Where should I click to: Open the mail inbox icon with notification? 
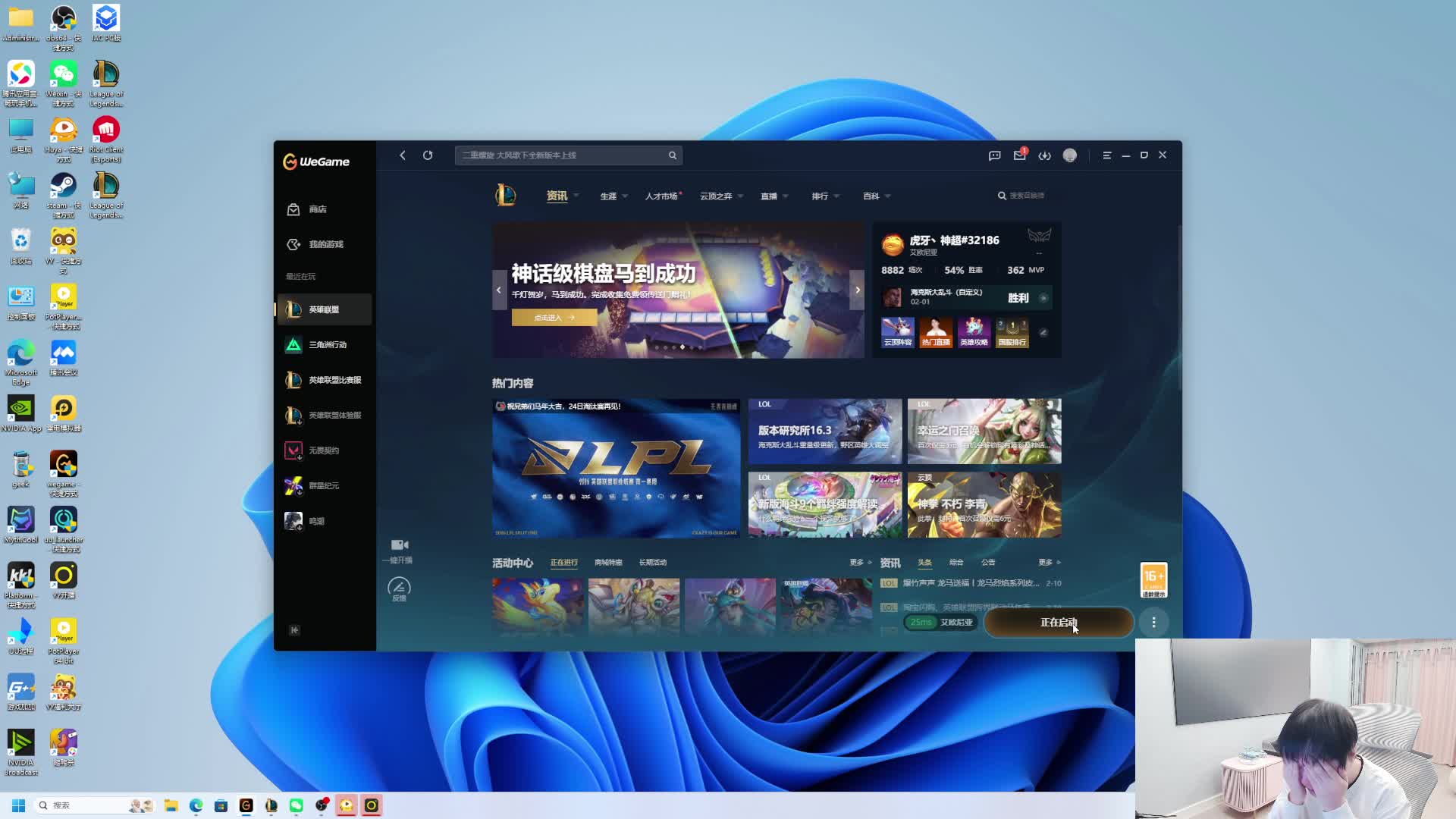(1019, 155)
